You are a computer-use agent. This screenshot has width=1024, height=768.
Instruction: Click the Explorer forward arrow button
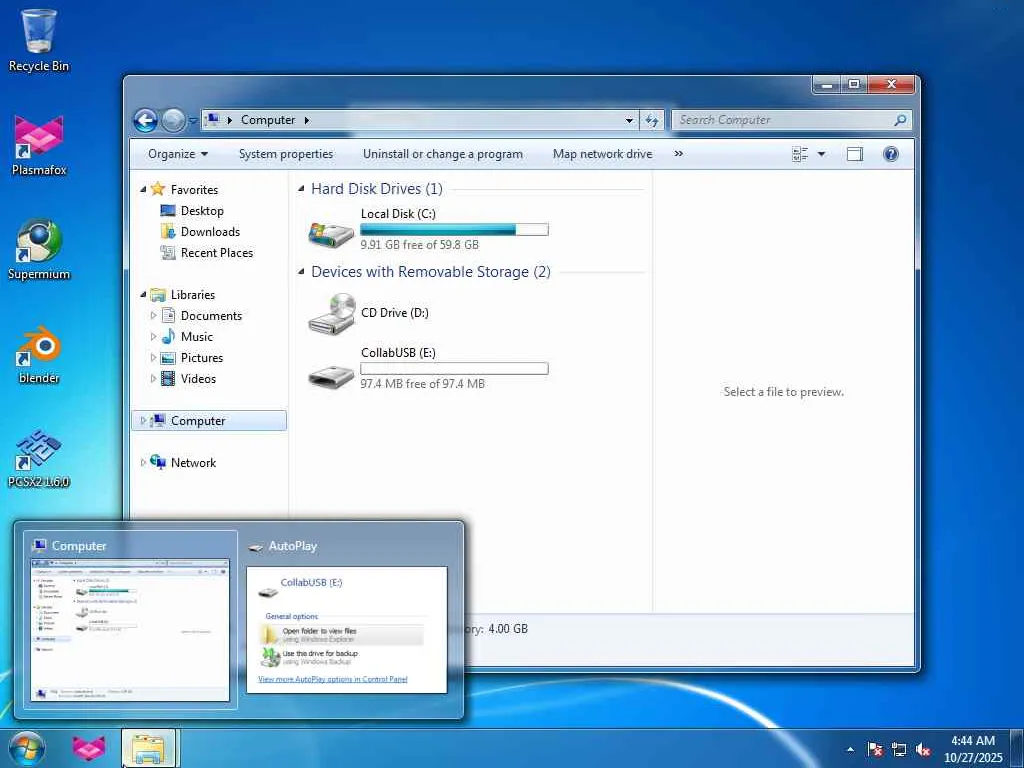click(x=173, y=120)
